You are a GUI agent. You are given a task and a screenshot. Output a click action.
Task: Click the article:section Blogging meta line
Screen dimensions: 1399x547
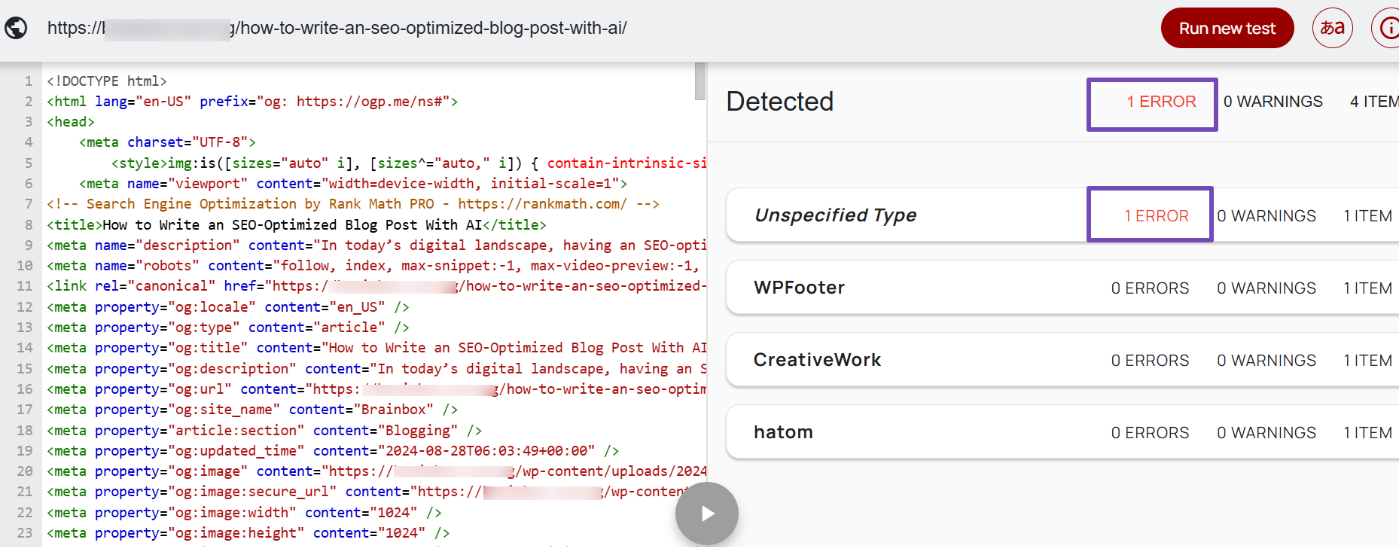tap(264, 430)
